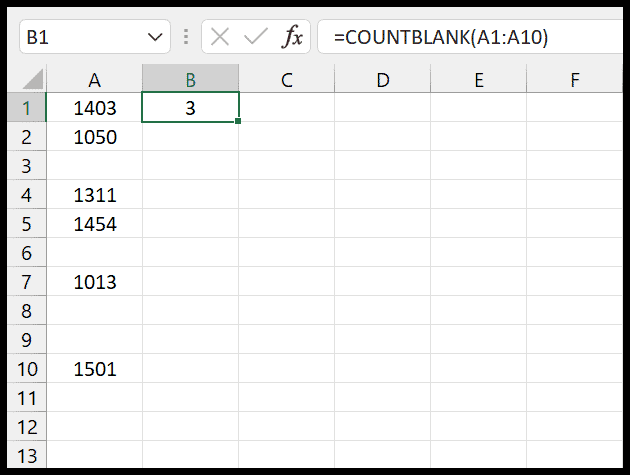Select column B header
The image size is (630, 475).
[x=190, y=80]
